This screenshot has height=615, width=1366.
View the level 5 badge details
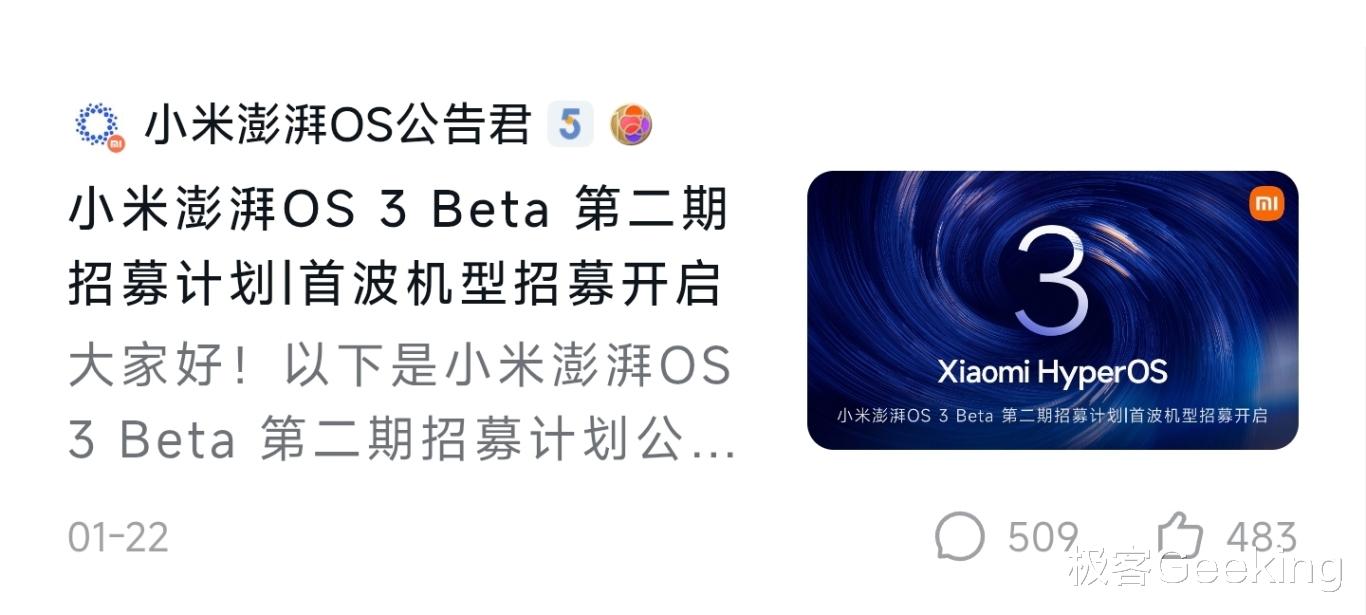point(570,125)
